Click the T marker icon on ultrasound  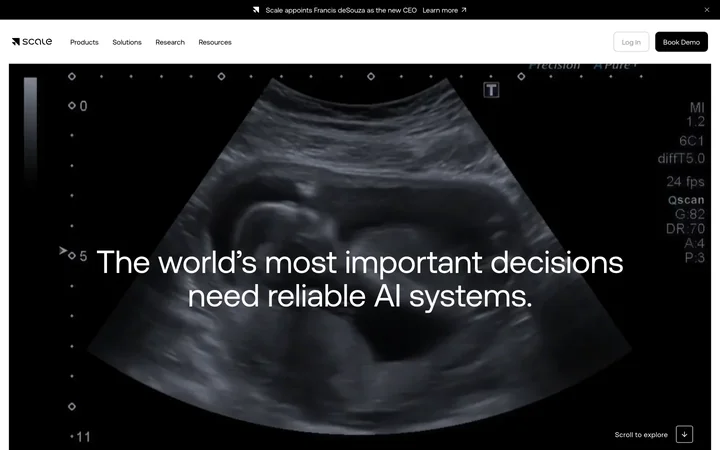click(x=491, y=90)
